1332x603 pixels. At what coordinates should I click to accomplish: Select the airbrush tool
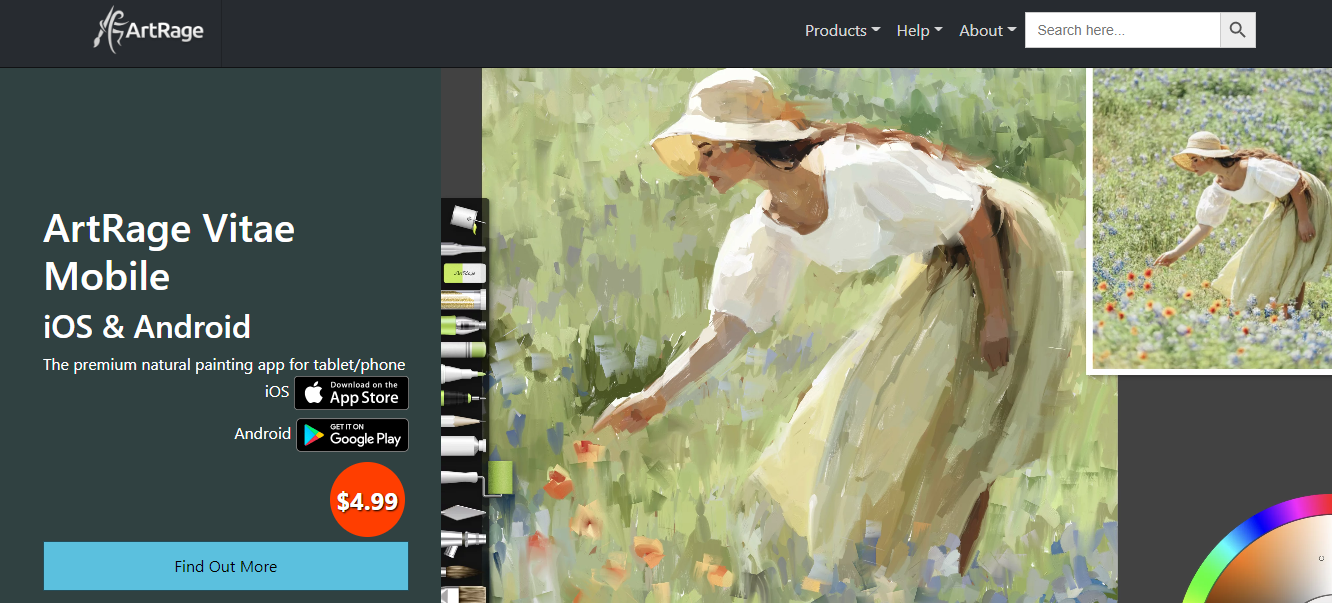[x=464, y=541]
